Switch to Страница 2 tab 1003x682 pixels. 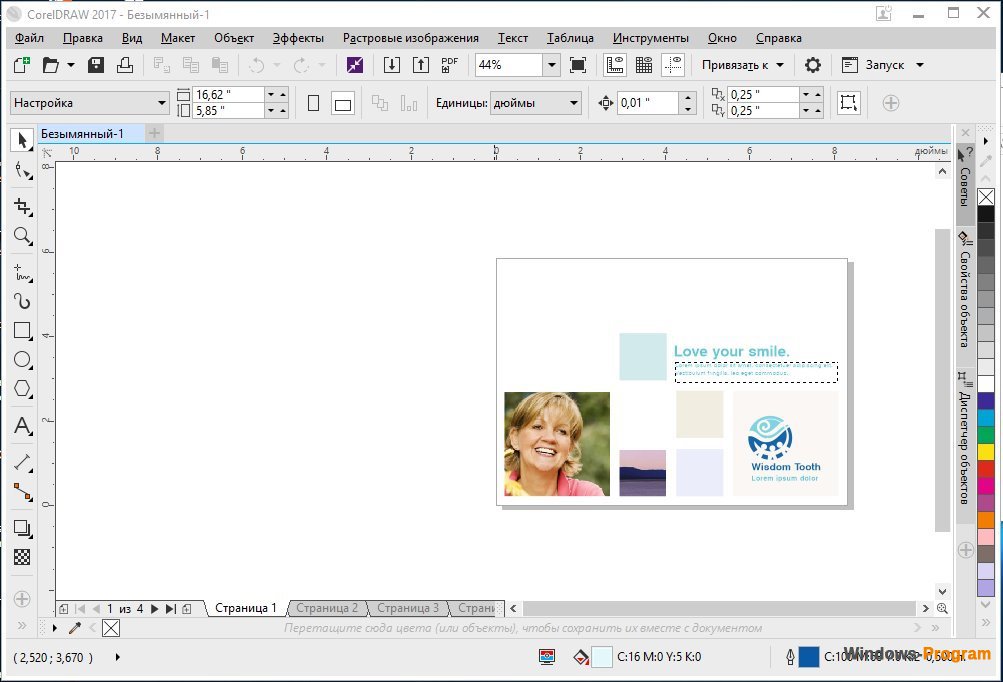tap(326, 608)
